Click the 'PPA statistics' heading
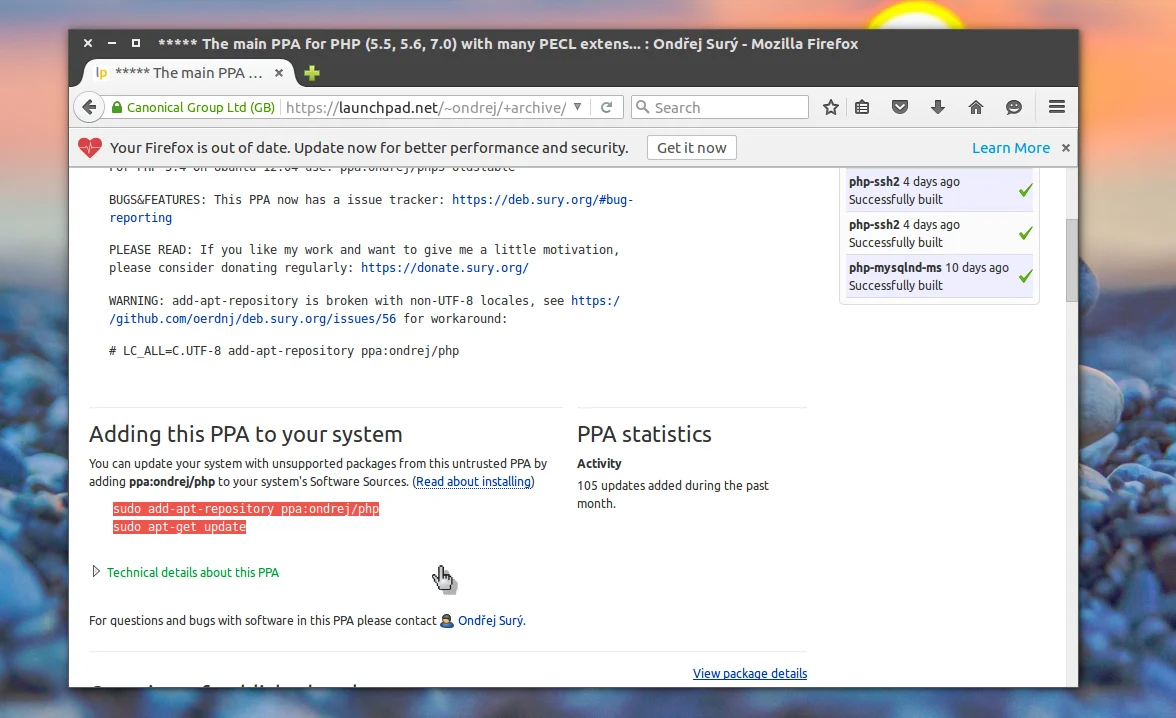Image resolution: width=1176 pixels, height=718 pixels. (644, 434)
